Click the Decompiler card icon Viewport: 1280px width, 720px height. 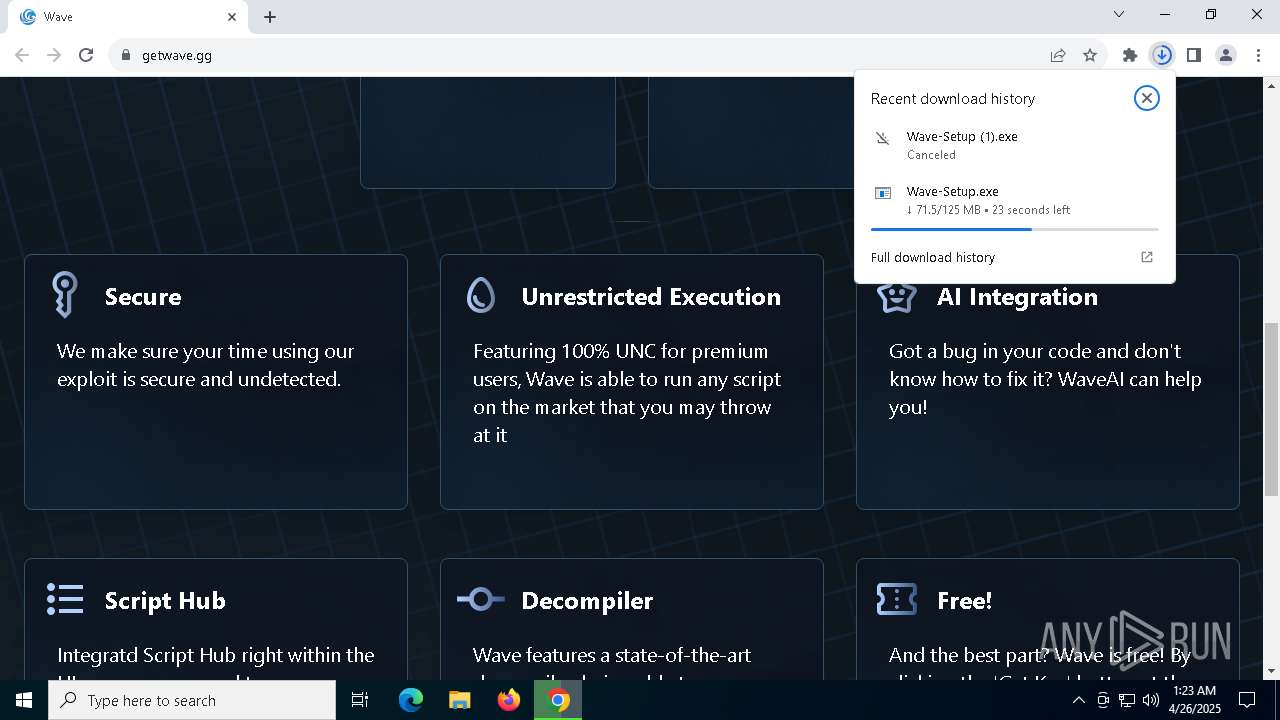pos(481,599)
